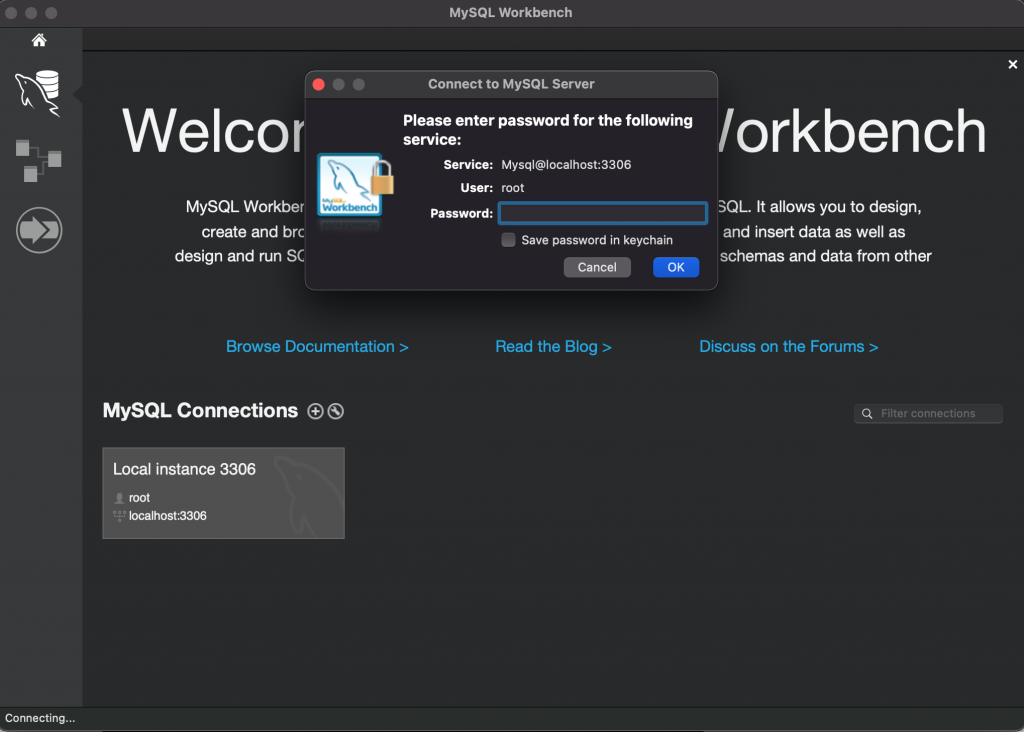Screen dimensions: 1024x732
Task: Open the Home tab icon
Action: coord(39,40)
